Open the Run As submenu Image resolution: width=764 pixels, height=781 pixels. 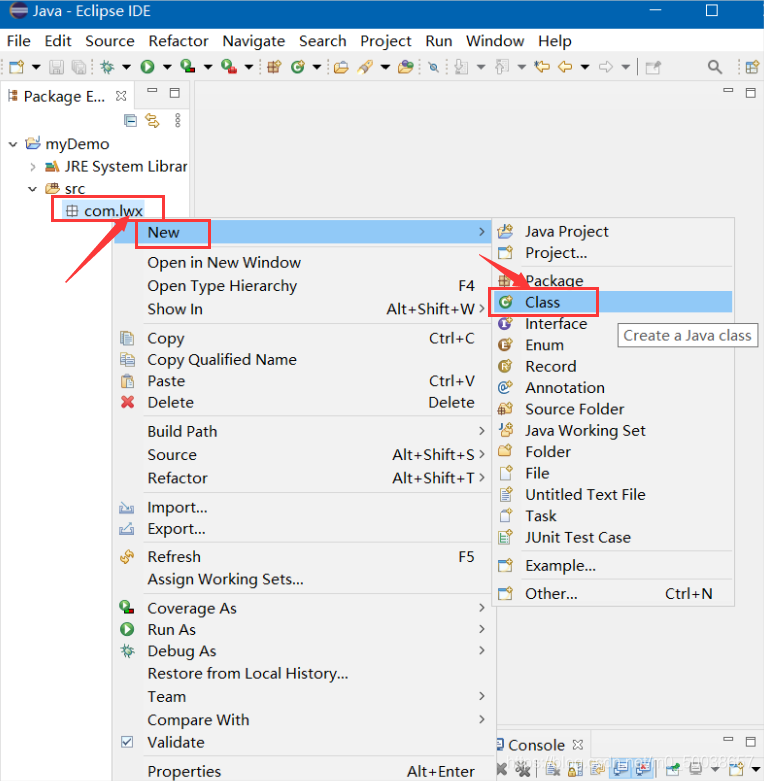pos(303,630)
